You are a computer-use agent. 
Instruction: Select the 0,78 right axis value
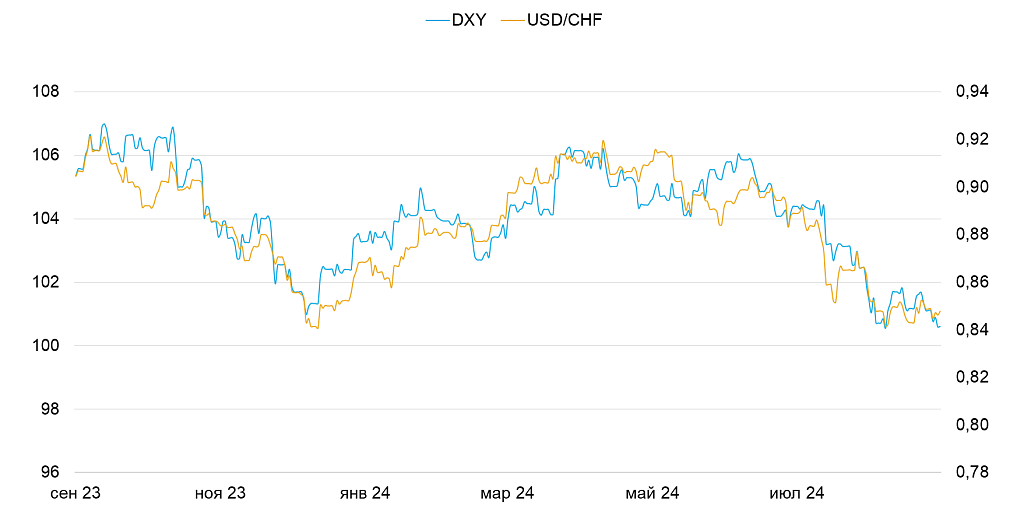pos(972,473)
